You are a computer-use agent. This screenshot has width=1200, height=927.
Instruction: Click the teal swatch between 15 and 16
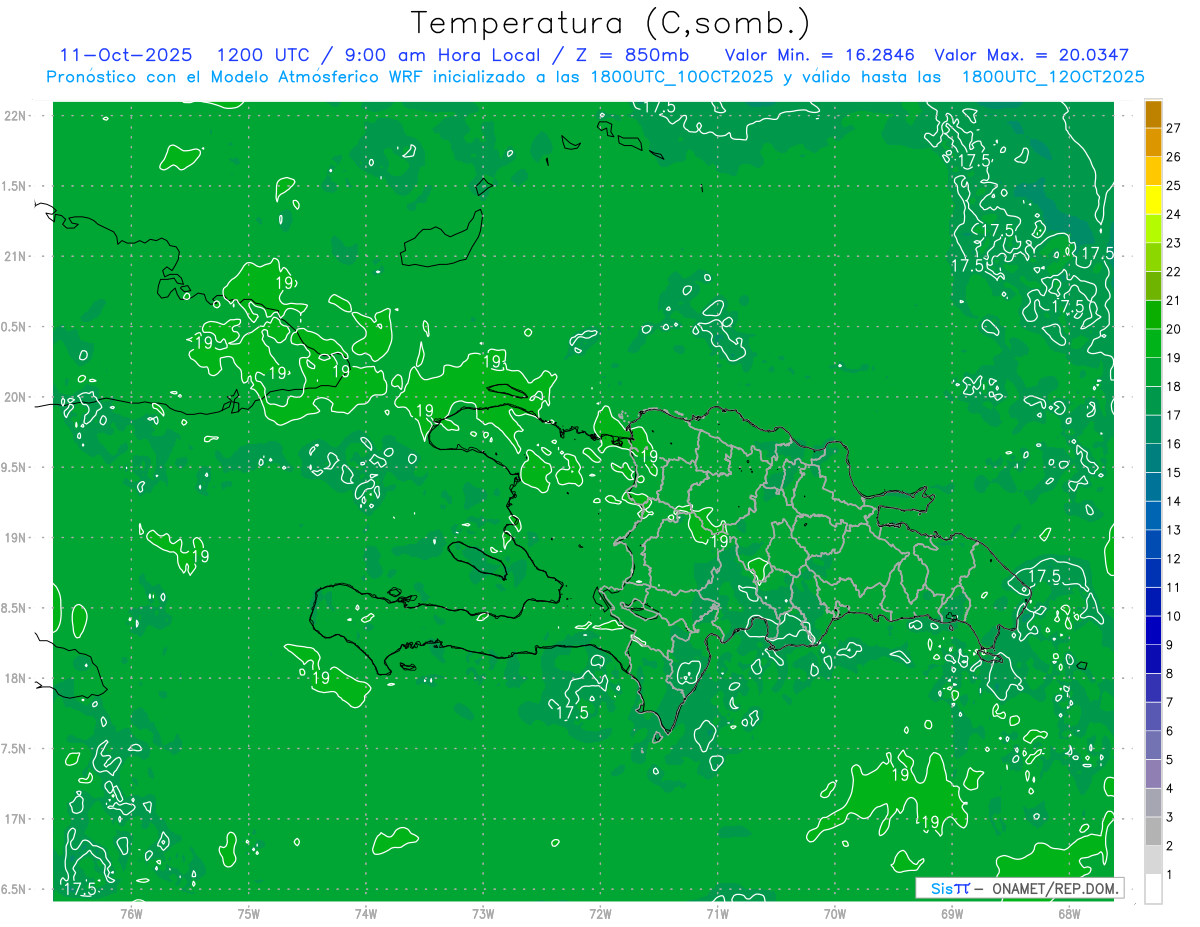tap(1153, 458)
